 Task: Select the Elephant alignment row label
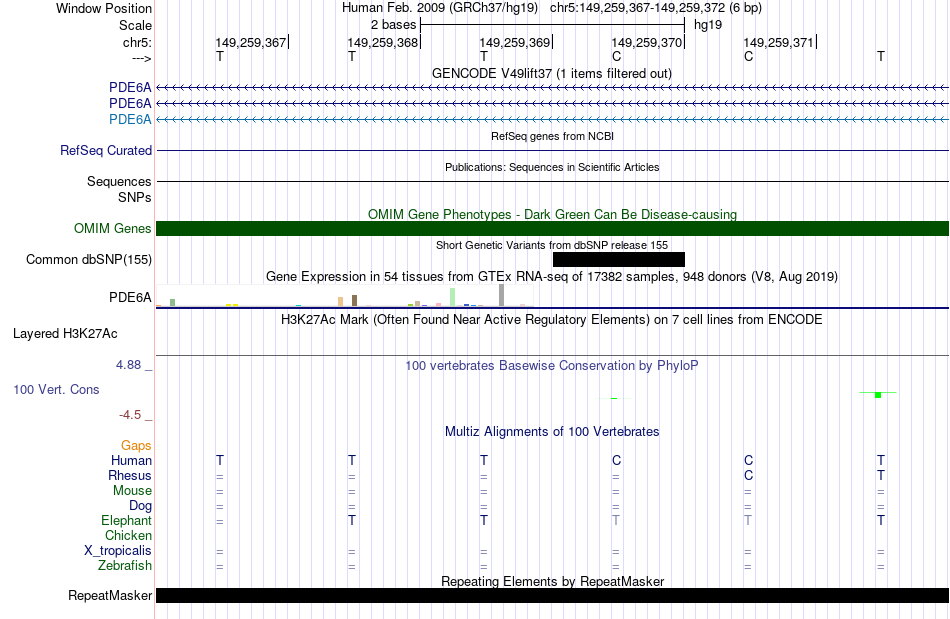click(126, 520)
